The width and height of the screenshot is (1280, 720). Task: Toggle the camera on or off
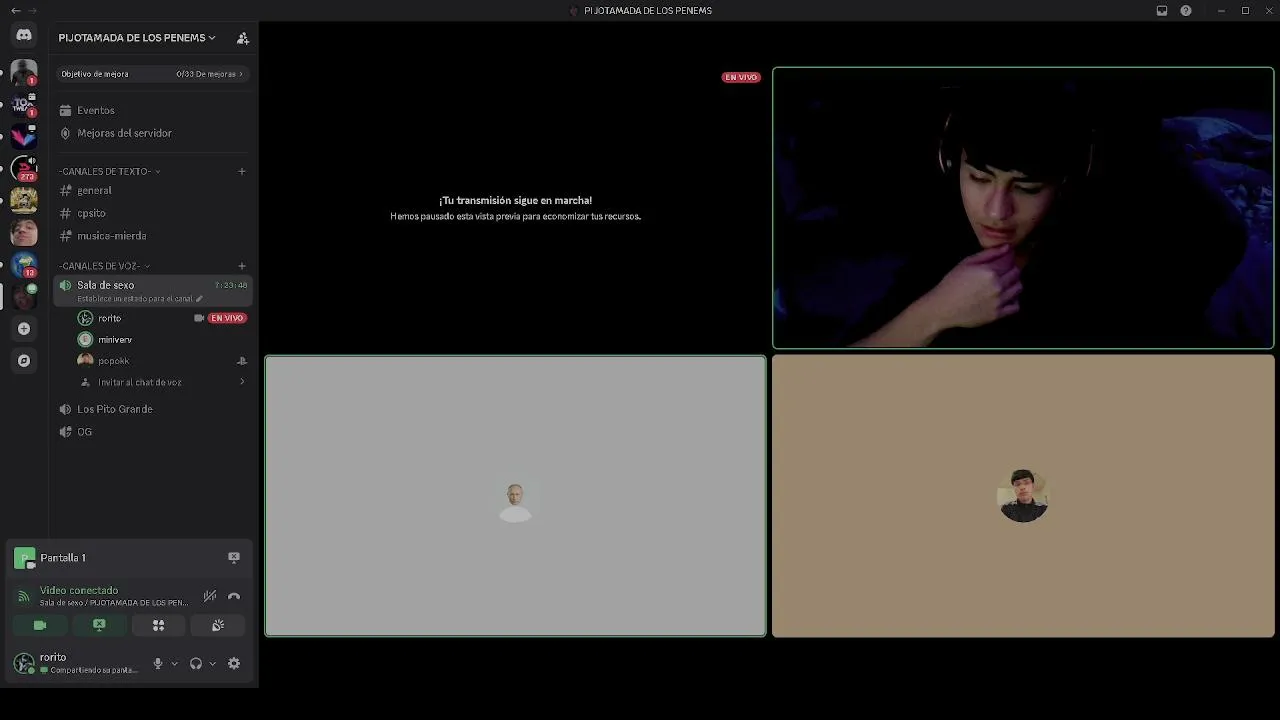point(40,625)
